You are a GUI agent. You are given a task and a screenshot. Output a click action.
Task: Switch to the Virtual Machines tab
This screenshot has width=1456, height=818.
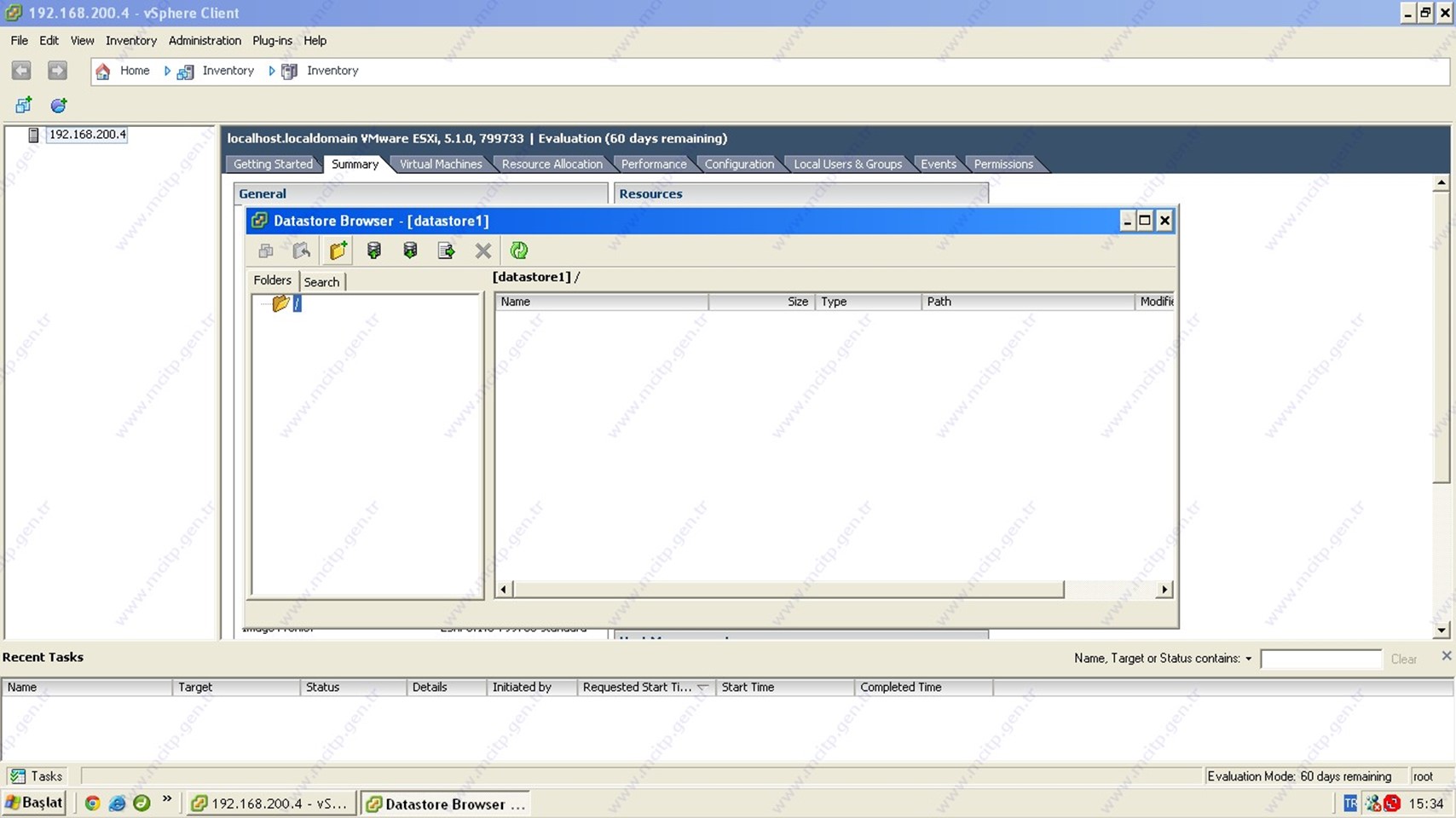pos(441,164)
